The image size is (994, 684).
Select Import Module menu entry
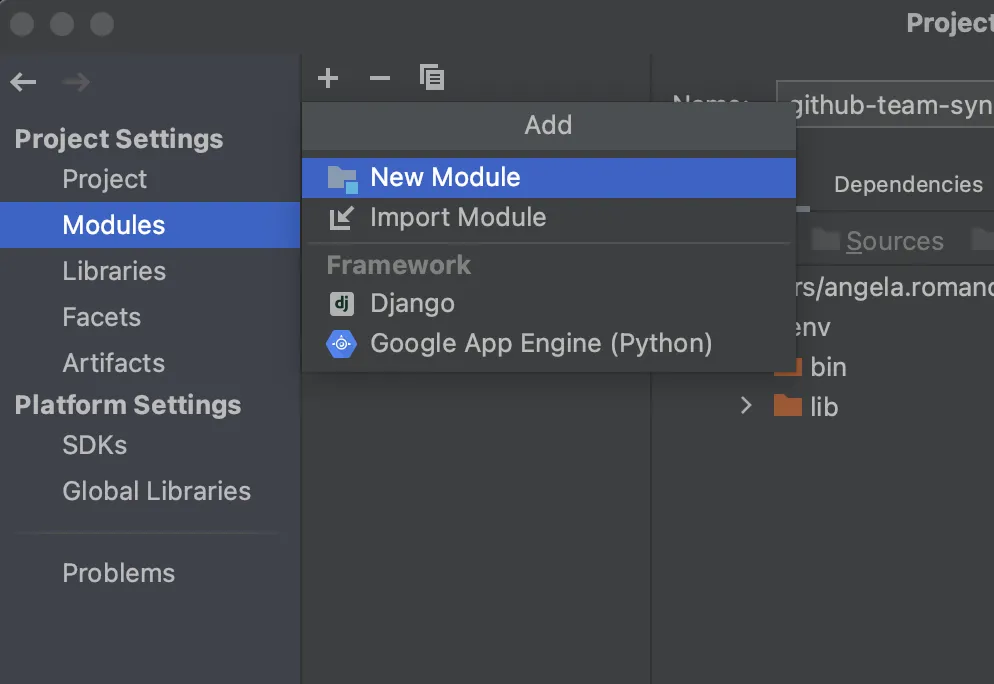coord(458,217)
